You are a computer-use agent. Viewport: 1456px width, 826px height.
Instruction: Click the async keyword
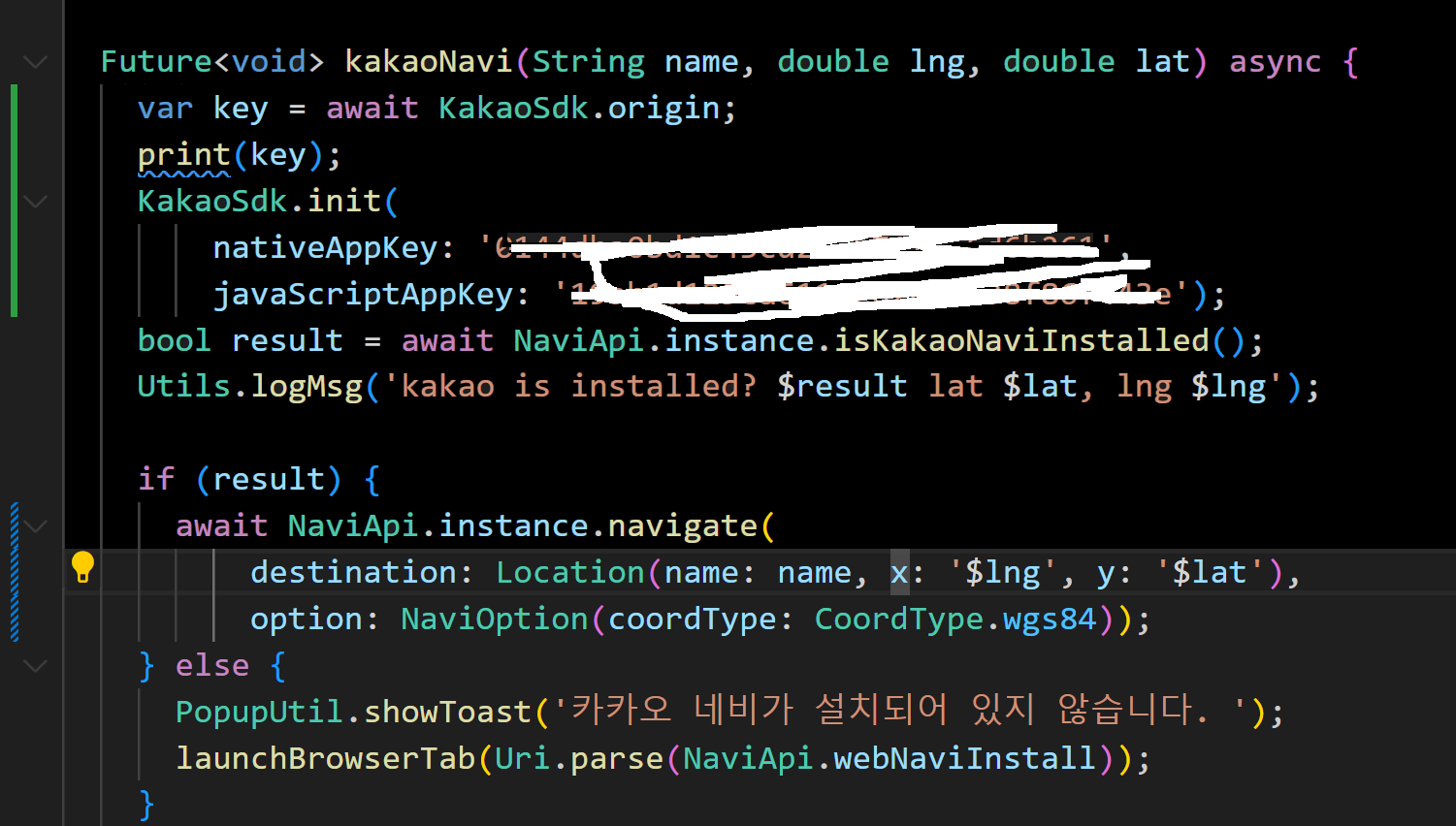[x=1275, y=62]
